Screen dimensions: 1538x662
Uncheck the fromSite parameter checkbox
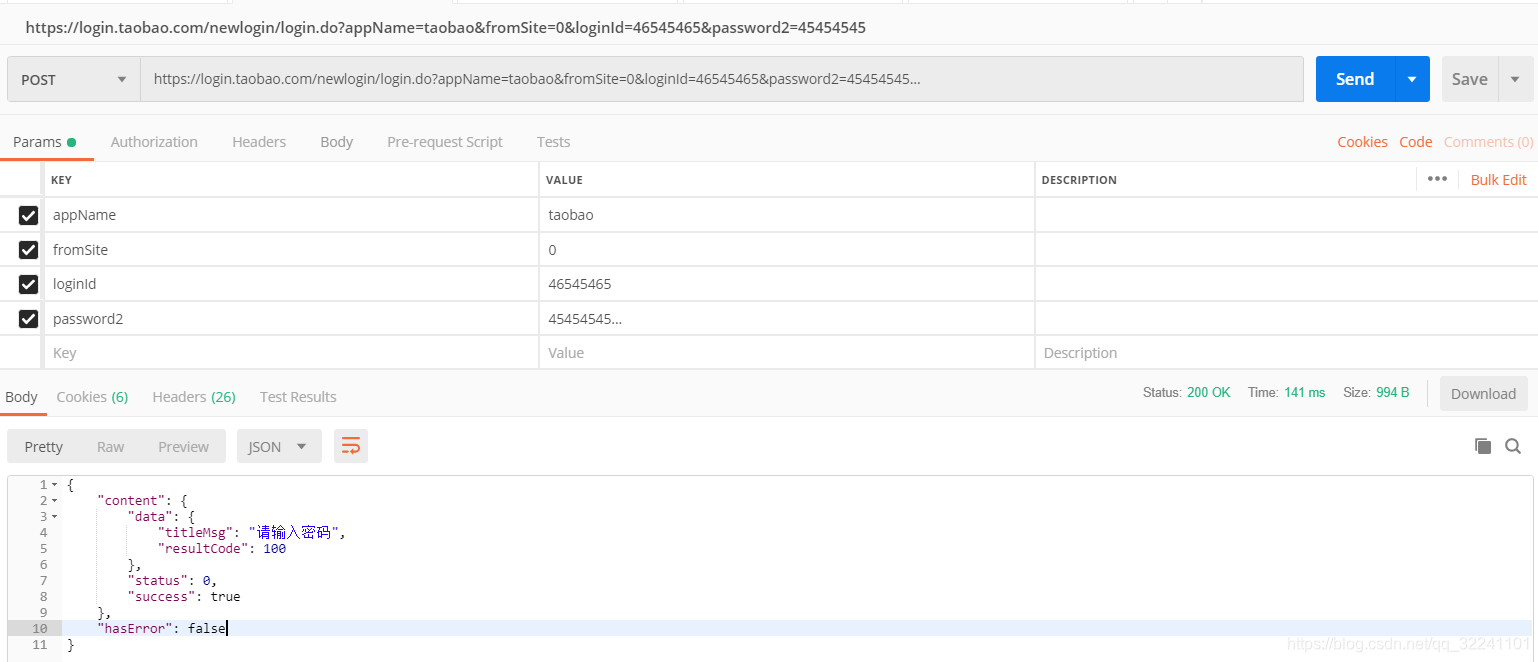[x=28, y=250]
